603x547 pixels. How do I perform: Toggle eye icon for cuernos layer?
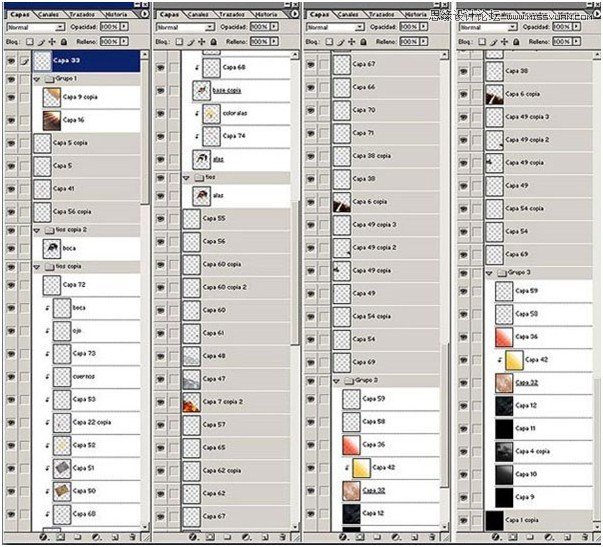click(x=11, y=377)
